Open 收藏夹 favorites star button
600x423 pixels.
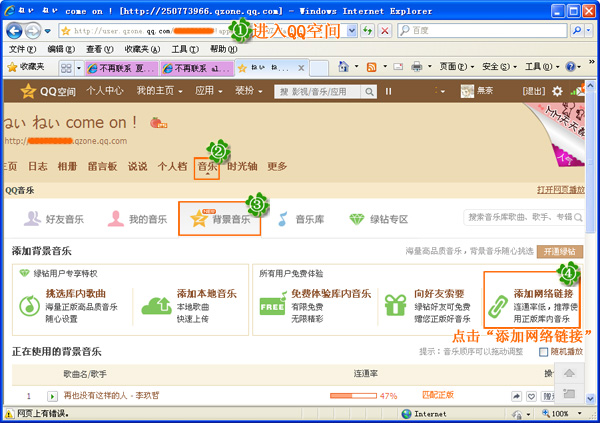click(x=26, y=67)
